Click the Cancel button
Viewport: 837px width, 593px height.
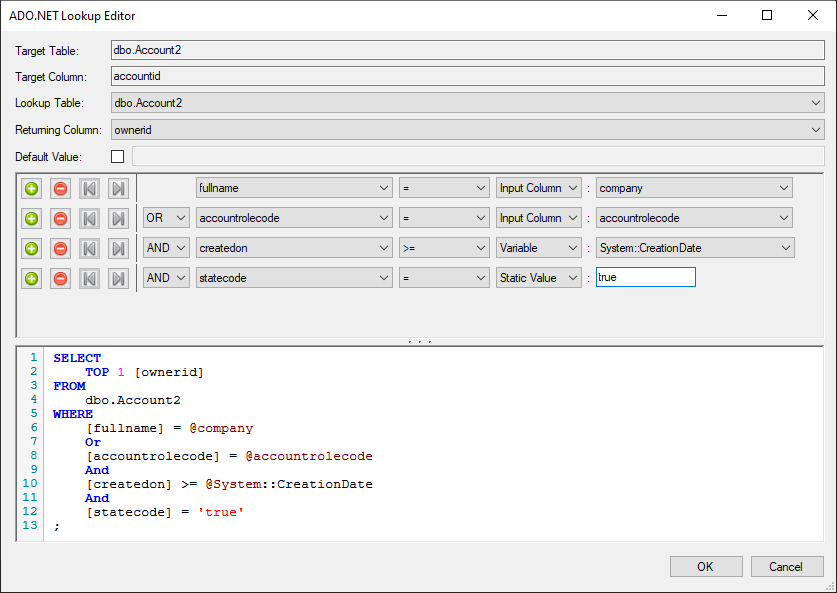click(x=787, y=566)
